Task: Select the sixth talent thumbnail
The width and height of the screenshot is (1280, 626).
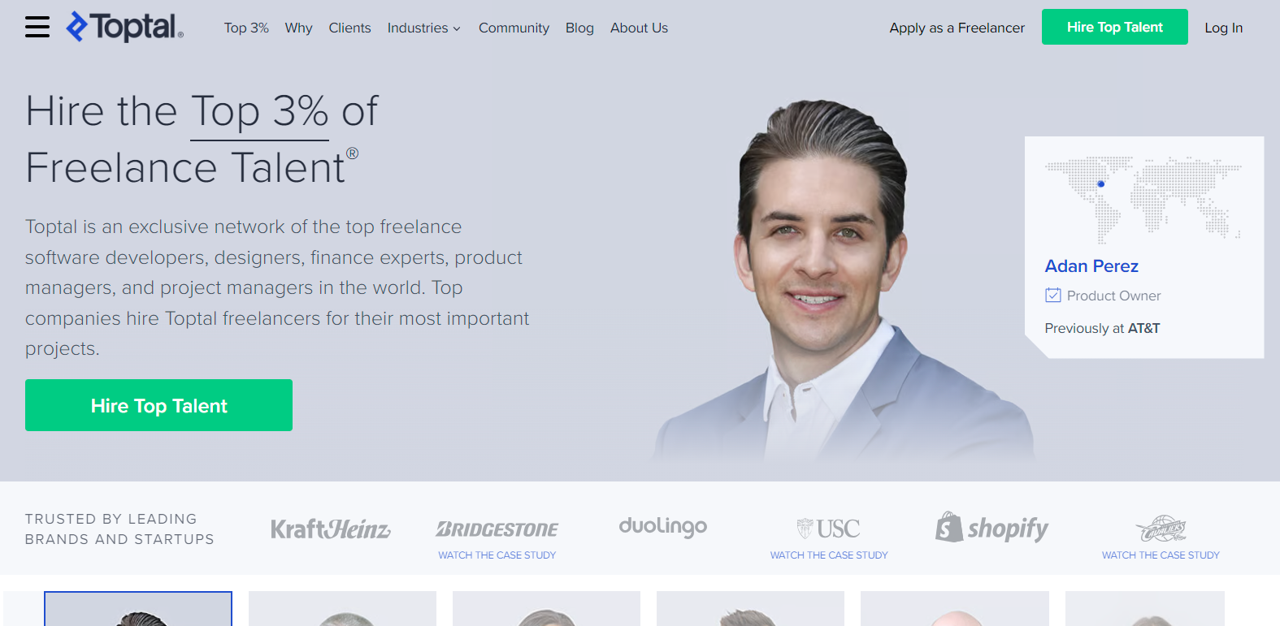Action: point(1145,609)
